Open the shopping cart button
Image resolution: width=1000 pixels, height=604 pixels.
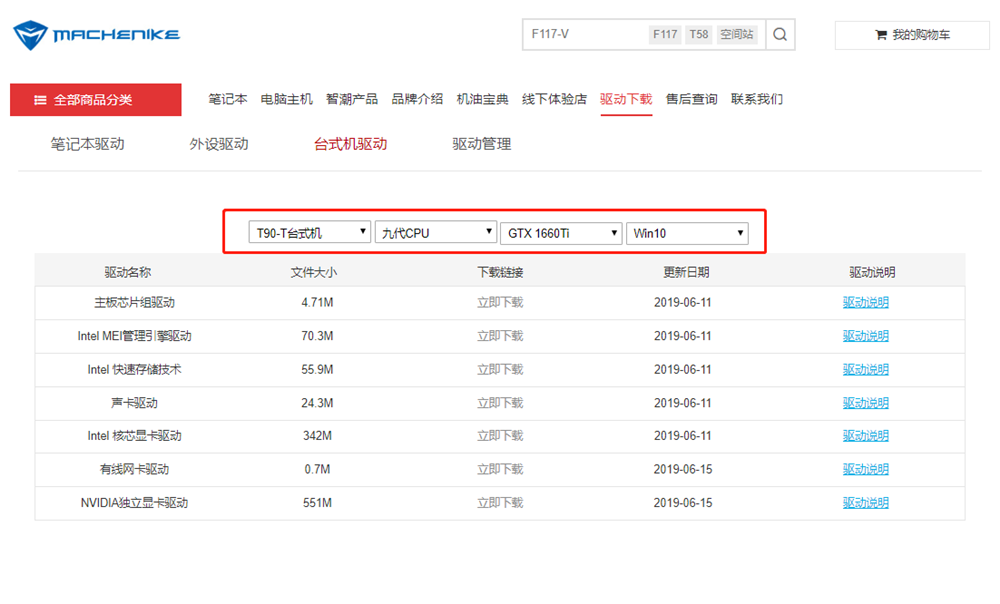[x=912, y=35]
